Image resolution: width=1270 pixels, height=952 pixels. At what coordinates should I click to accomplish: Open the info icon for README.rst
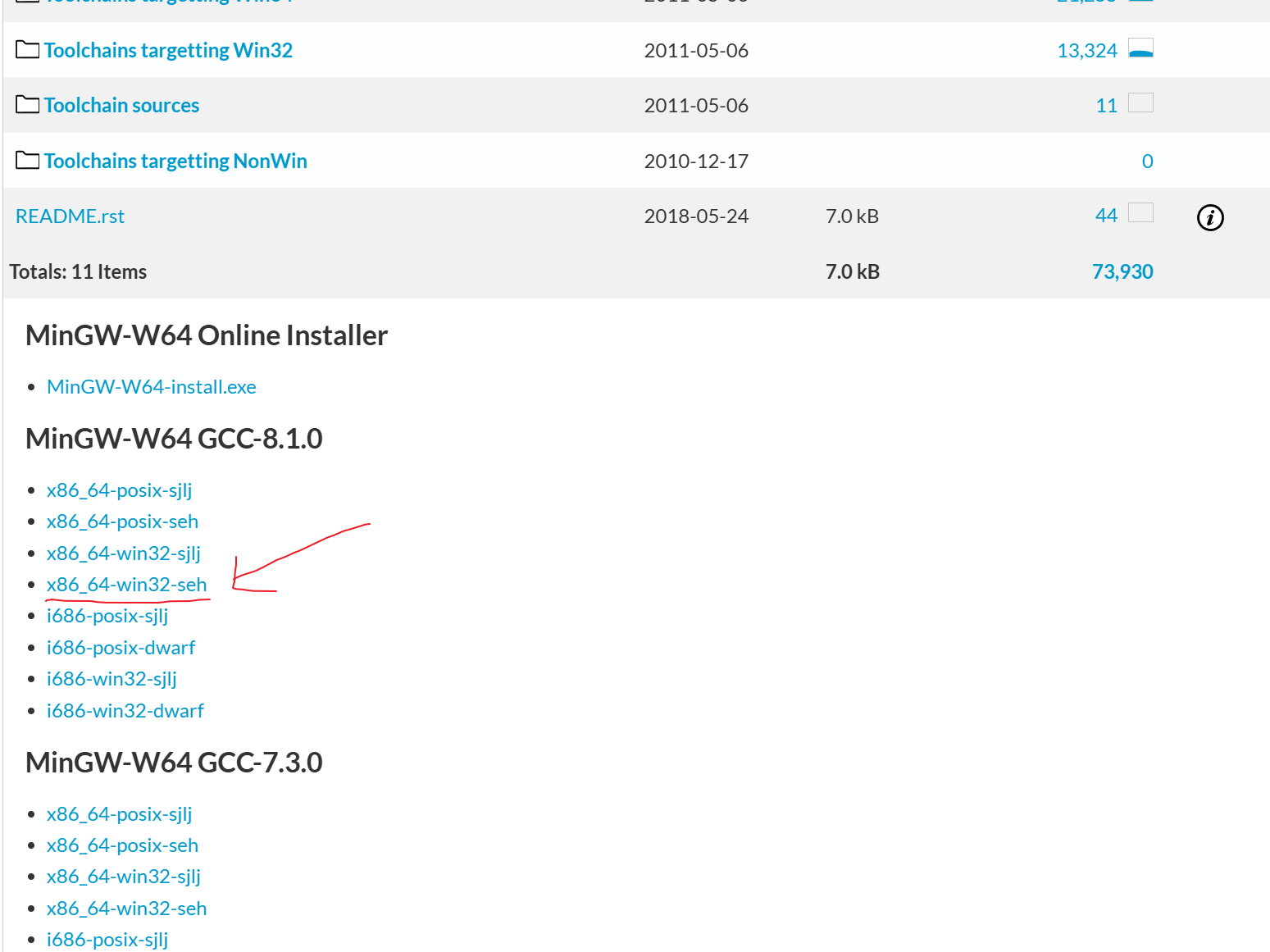tap(1210, 217)
